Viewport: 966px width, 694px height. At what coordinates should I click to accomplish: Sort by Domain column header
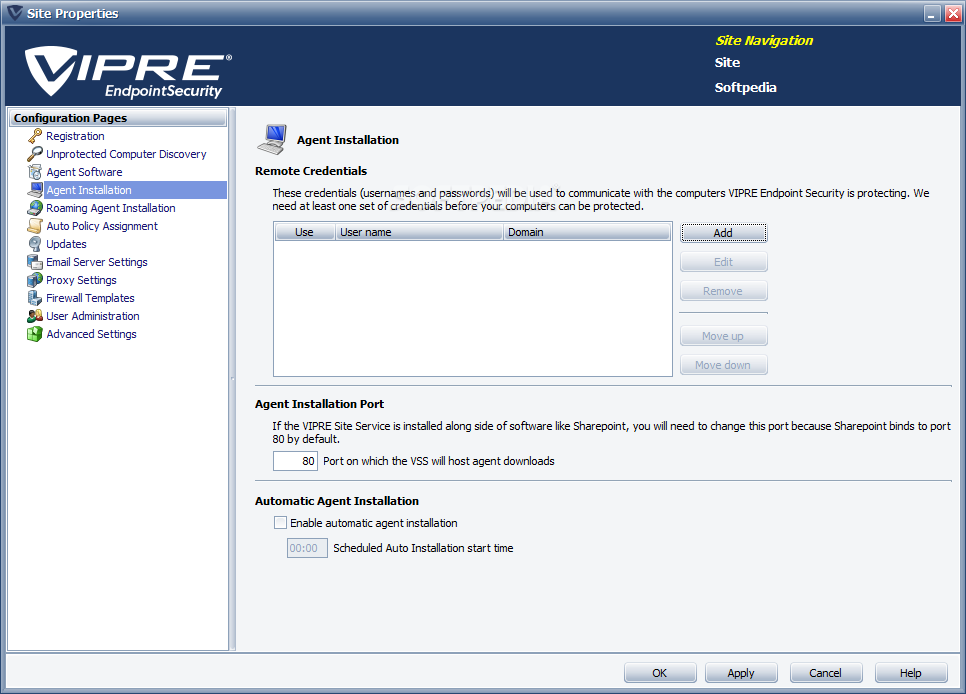coord(586,232)
